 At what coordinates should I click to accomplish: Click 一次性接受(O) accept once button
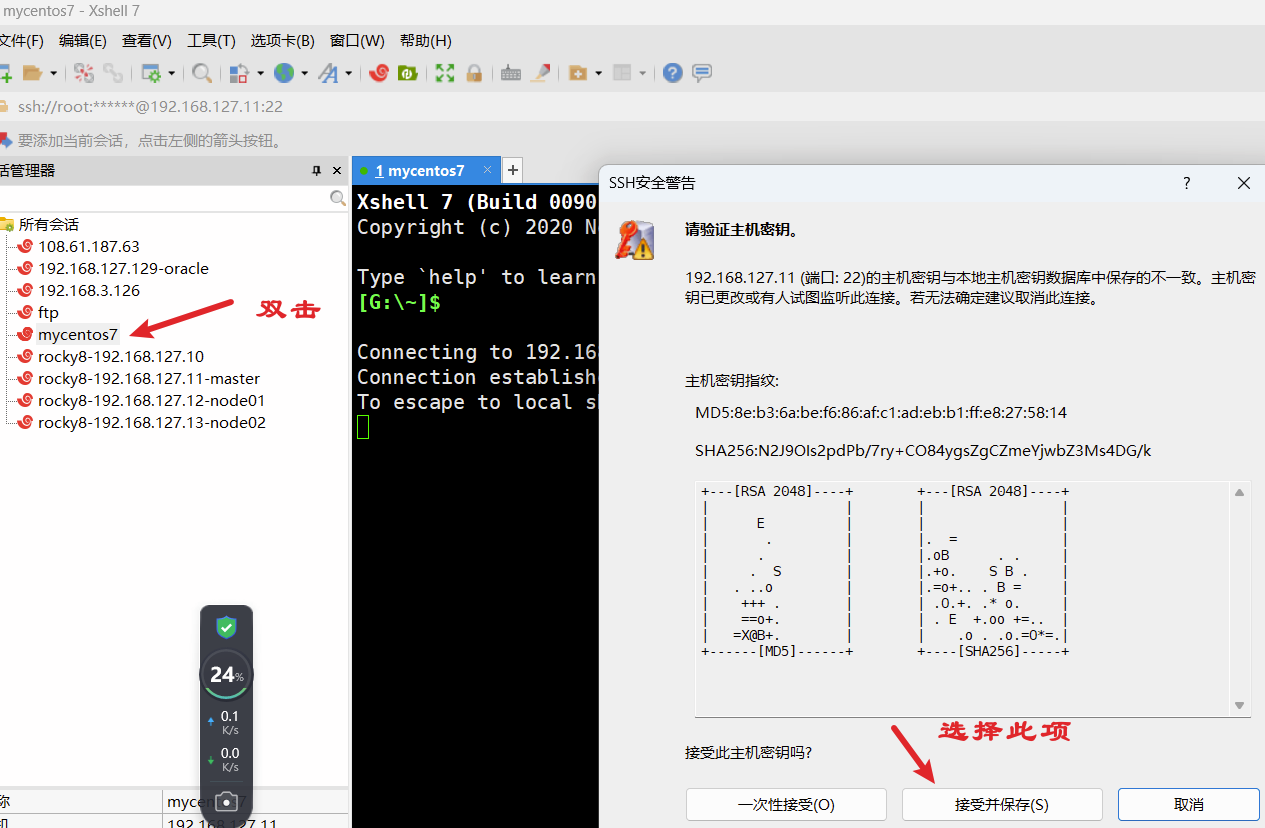(x=786, y=805)
